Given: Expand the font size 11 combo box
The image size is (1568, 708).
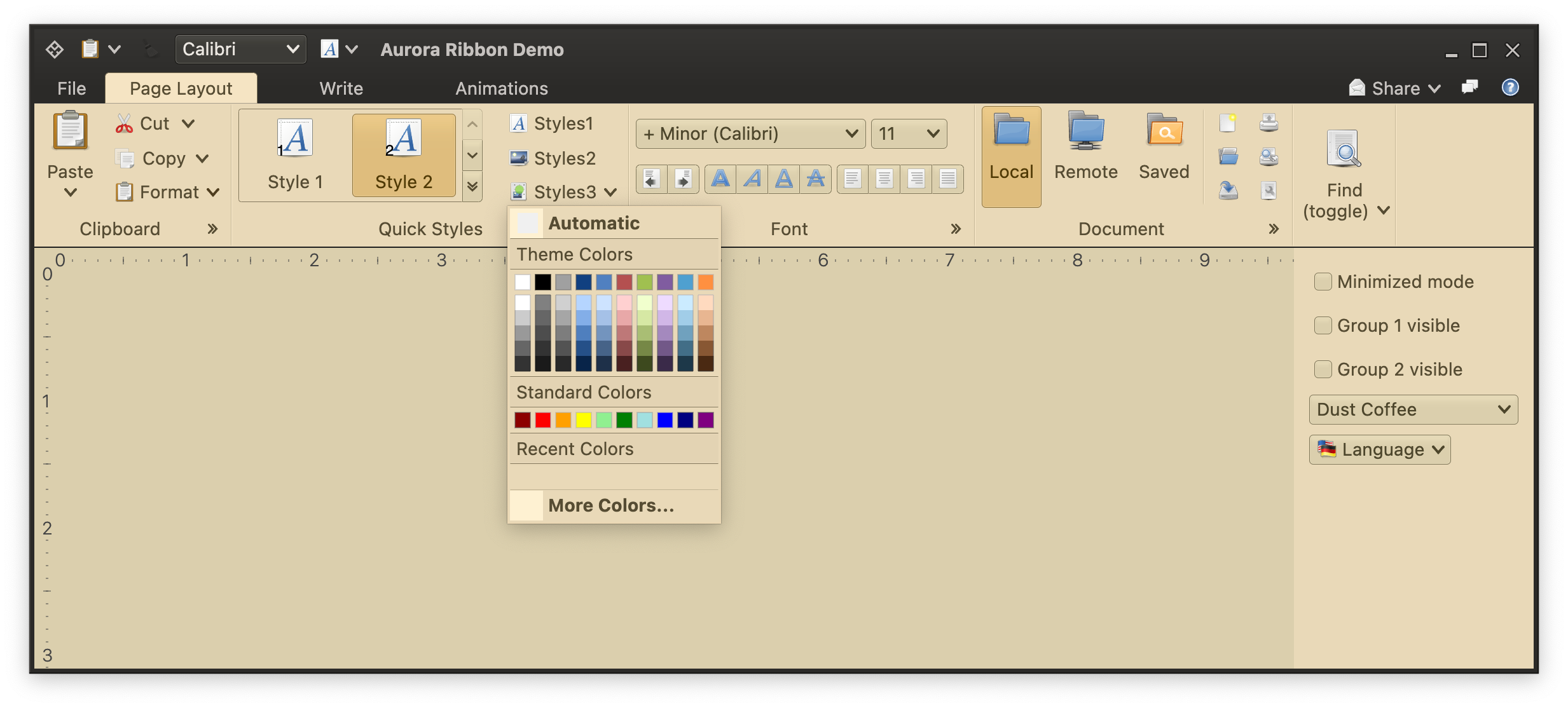Looking at the screenshot, I should [909, 133].
